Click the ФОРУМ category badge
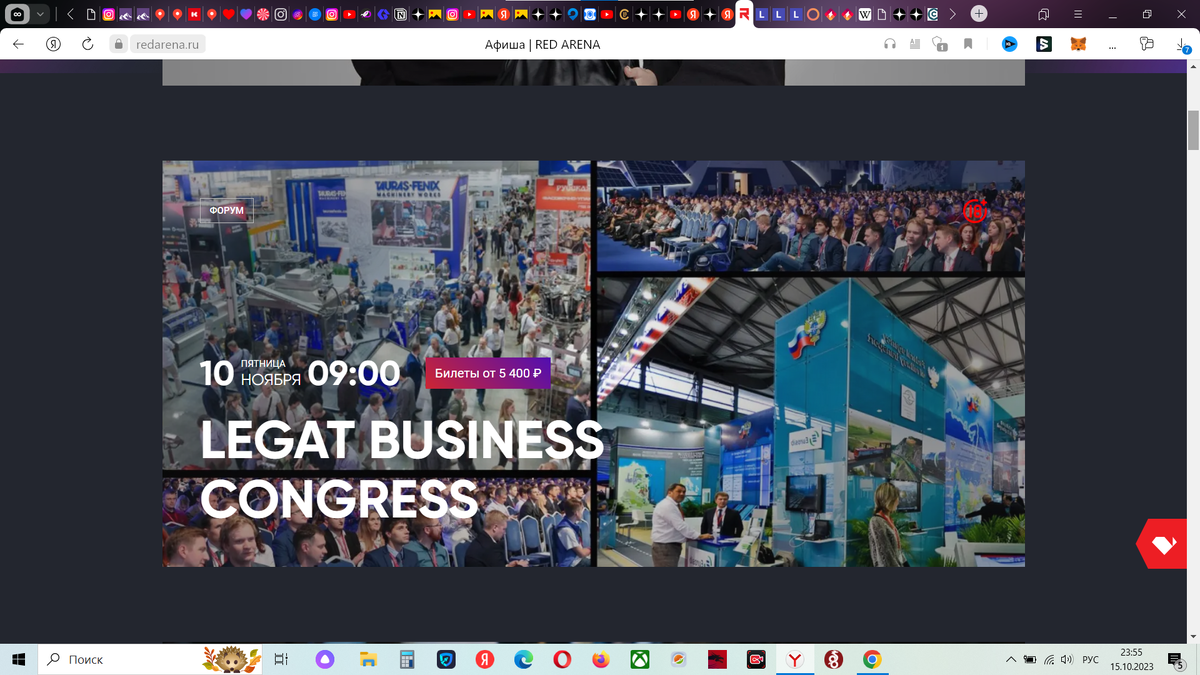This screenshot has height=675, width=1200. [227, 210]
